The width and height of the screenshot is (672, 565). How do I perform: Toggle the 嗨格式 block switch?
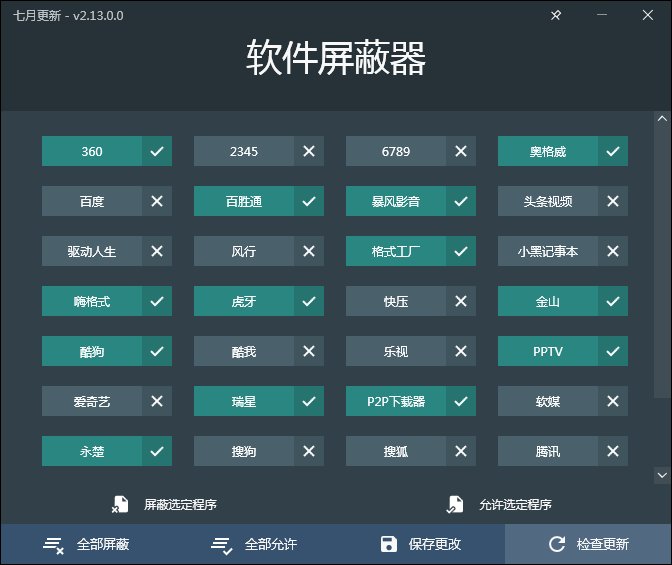pyautogui.click(x=107, y=301)
